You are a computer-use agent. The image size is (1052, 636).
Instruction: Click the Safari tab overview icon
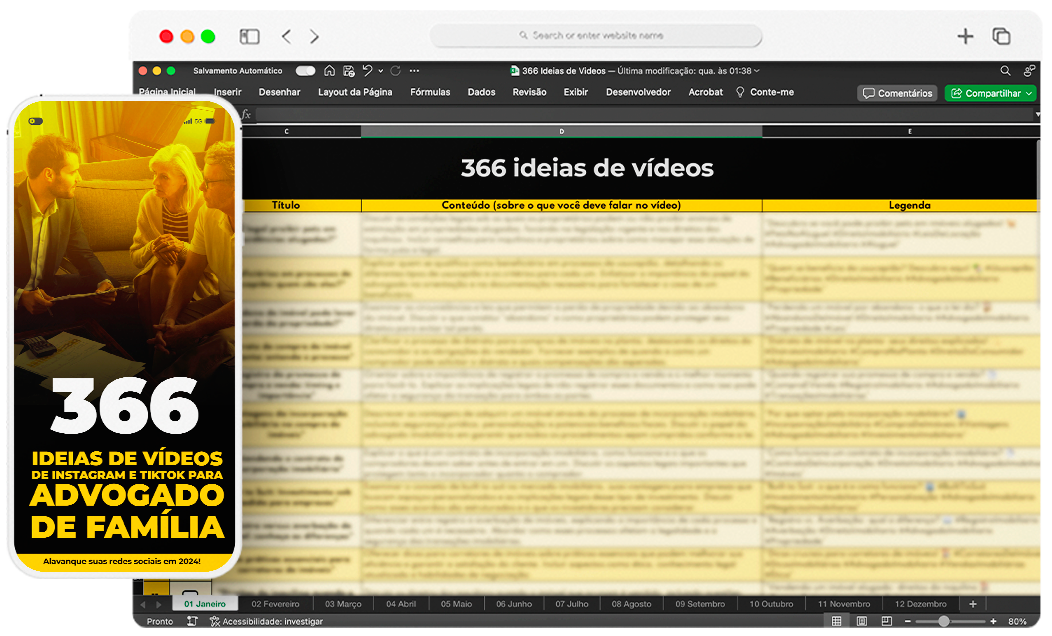coord(1001,37)
